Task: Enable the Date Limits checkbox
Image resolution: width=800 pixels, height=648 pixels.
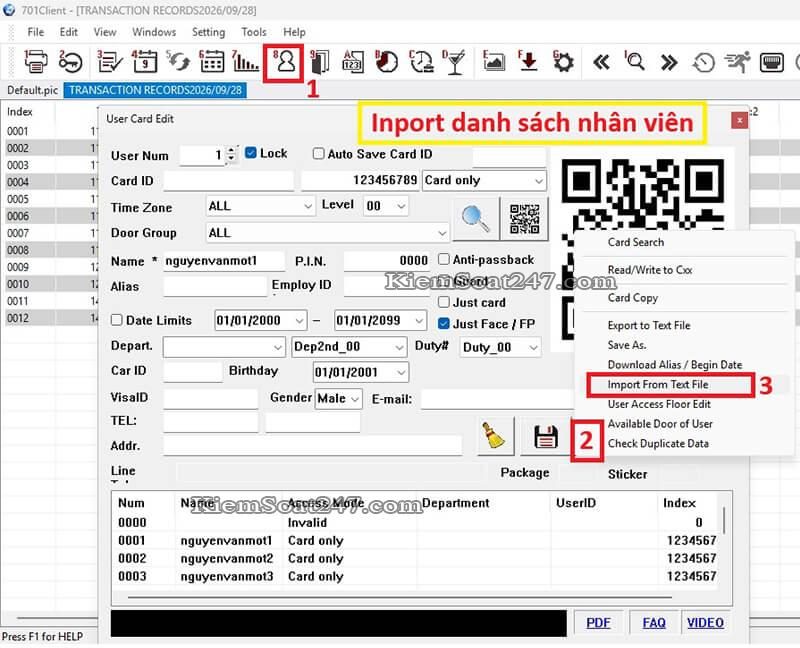Action: (x=116, y=320)
